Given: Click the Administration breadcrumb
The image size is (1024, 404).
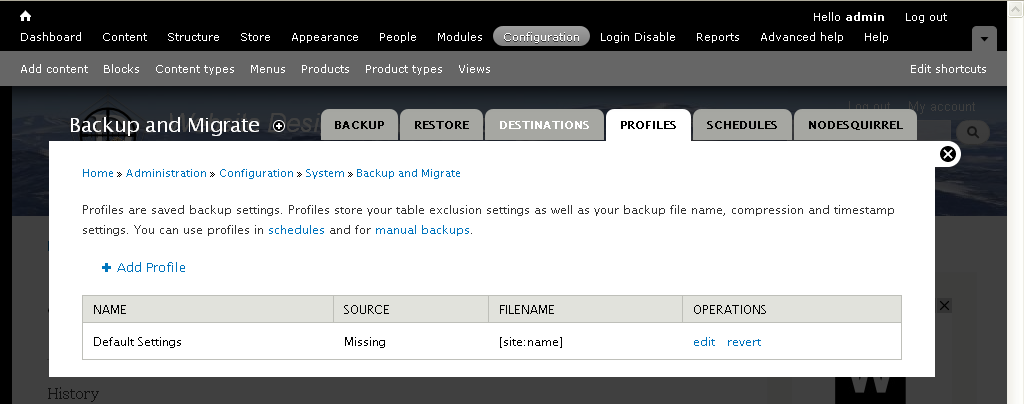Looking at the screenshot, I should (x=166, y=173).
